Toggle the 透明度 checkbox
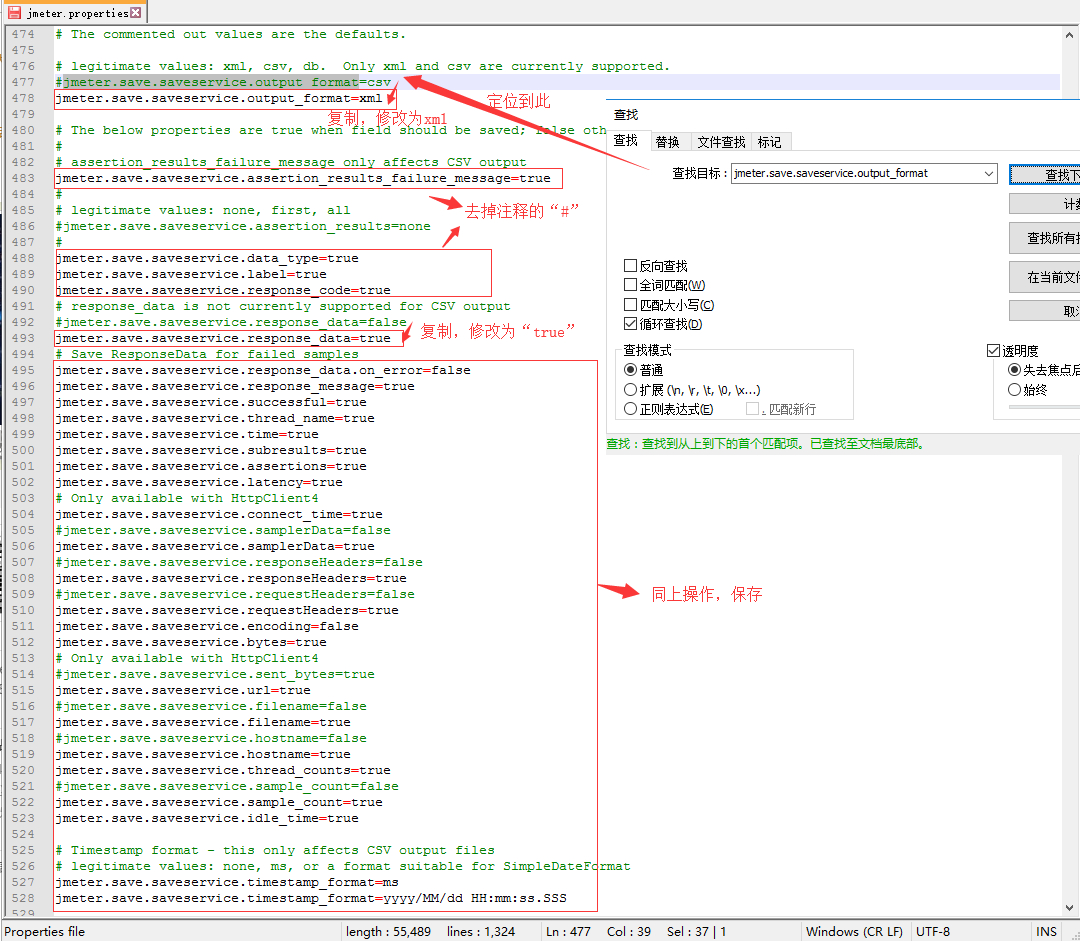The height and width of the screenshot is (941, 1080). point(993,351)
